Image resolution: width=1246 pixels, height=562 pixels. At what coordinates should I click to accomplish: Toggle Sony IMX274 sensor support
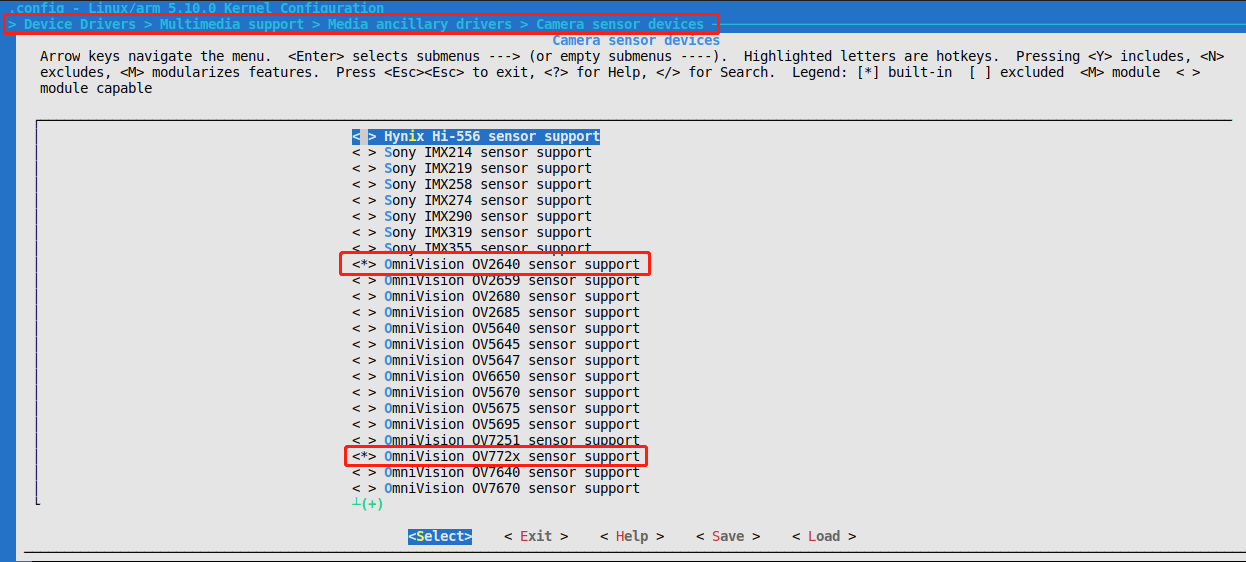(472, 200)
